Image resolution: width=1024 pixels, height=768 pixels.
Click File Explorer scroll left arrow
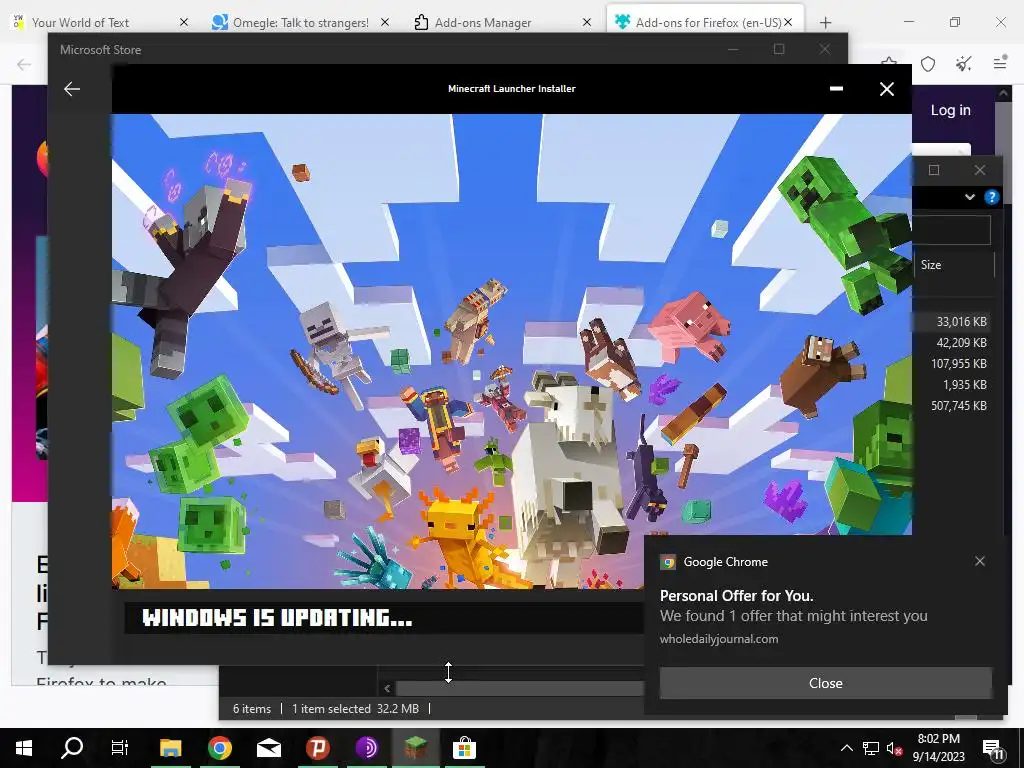point(387,688)
